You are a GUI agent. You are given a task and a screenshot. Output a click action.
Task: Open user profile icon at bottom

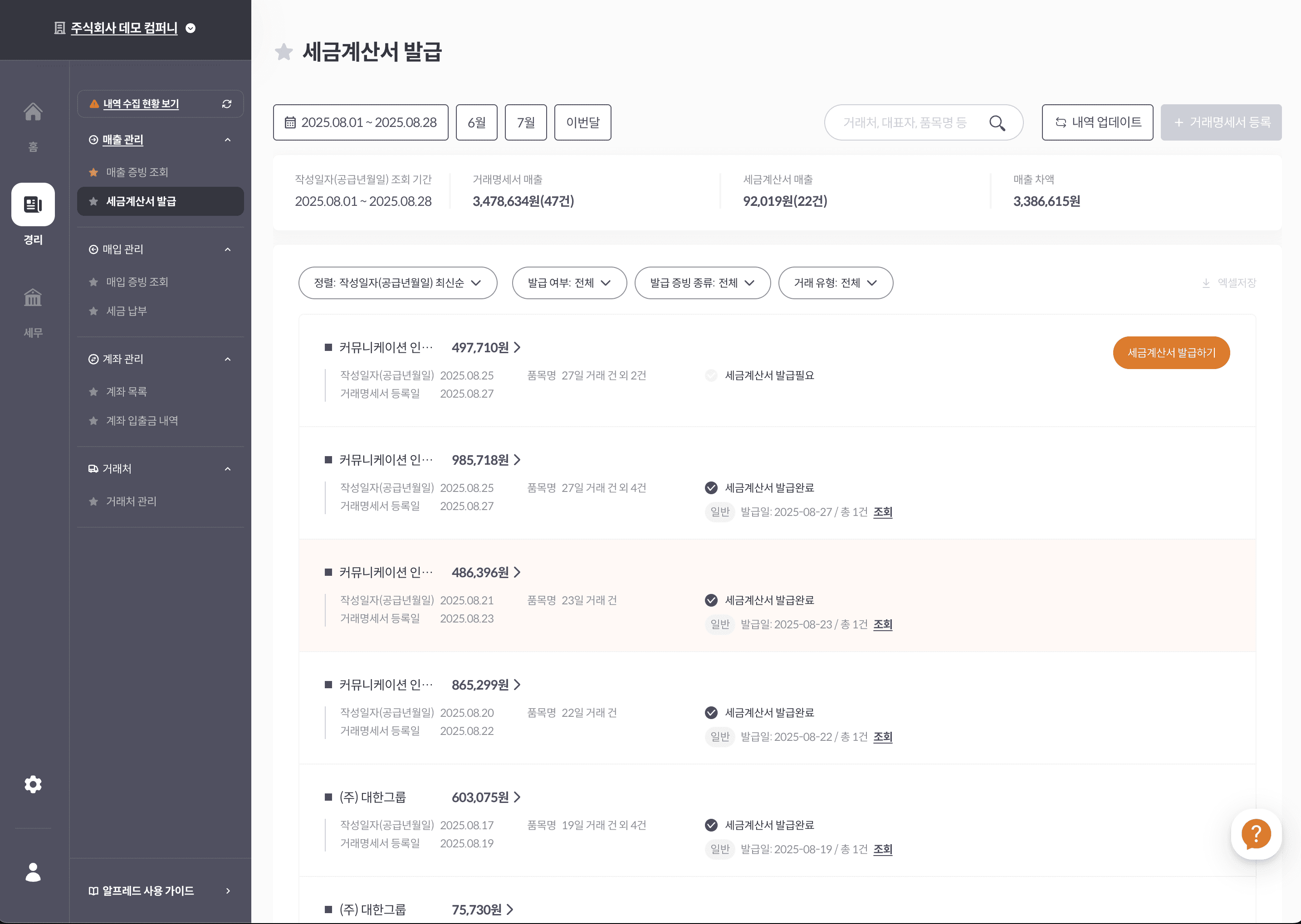point(33,872)
